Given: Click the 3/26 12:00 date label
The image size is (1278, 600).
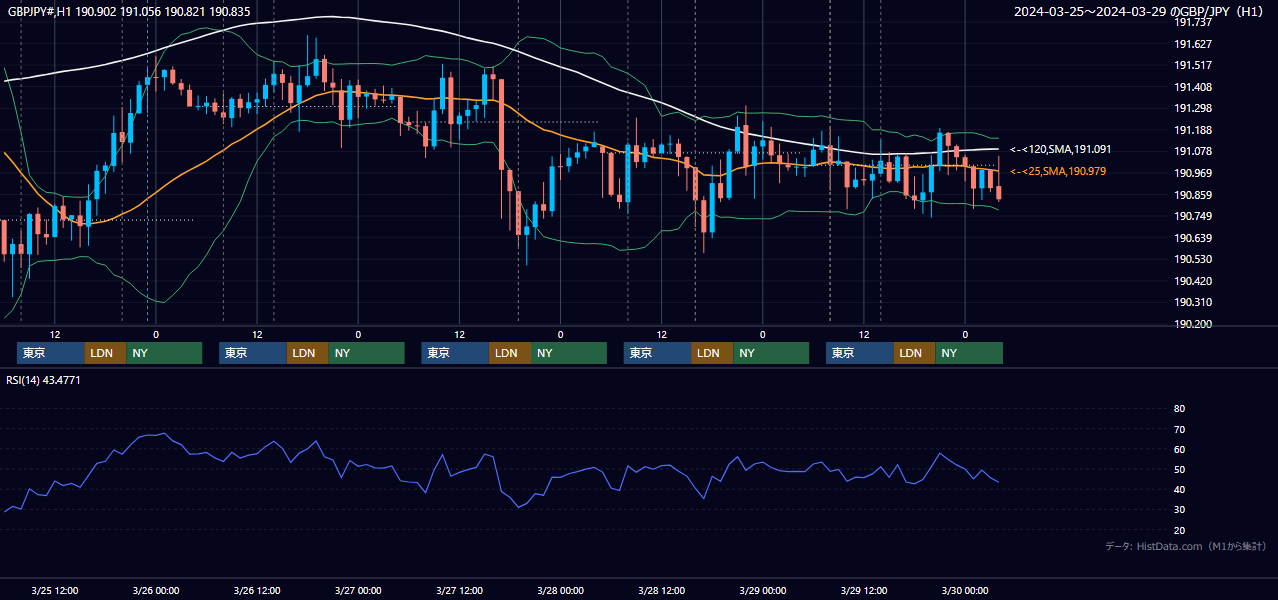Looking at the screenshot, I should [x=257, y=590].
